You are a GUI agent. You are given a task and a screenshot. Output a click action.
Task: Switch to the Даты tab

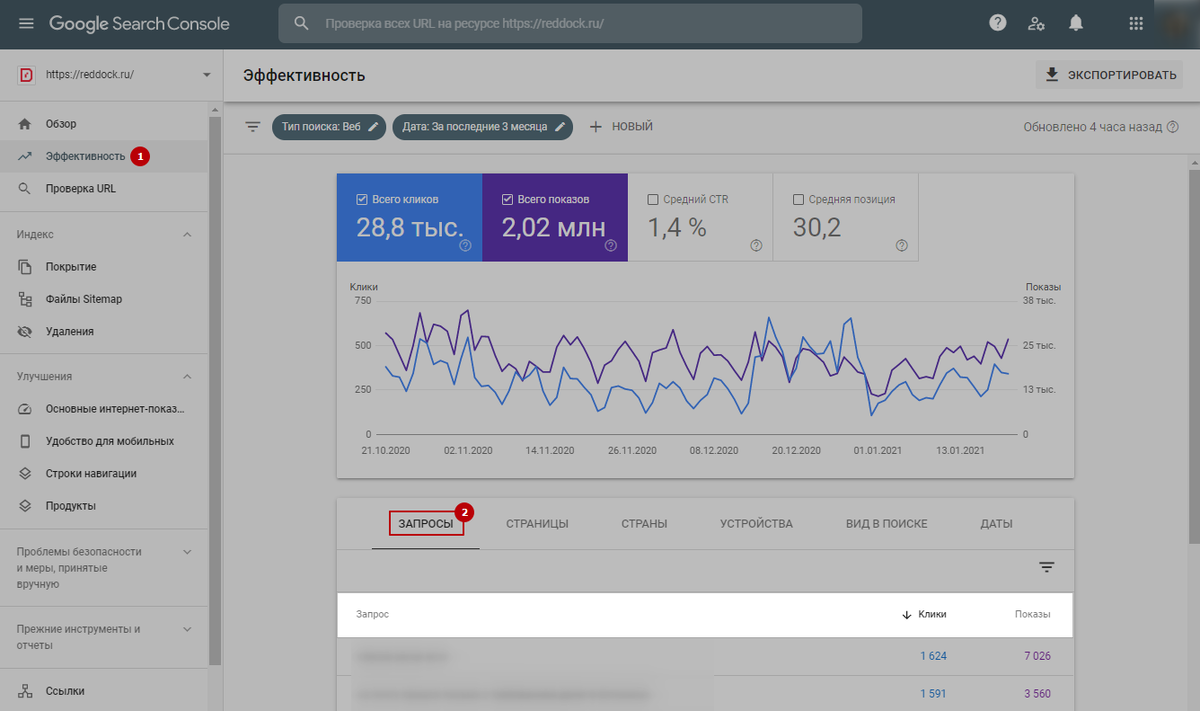click(x=996, y=523)
